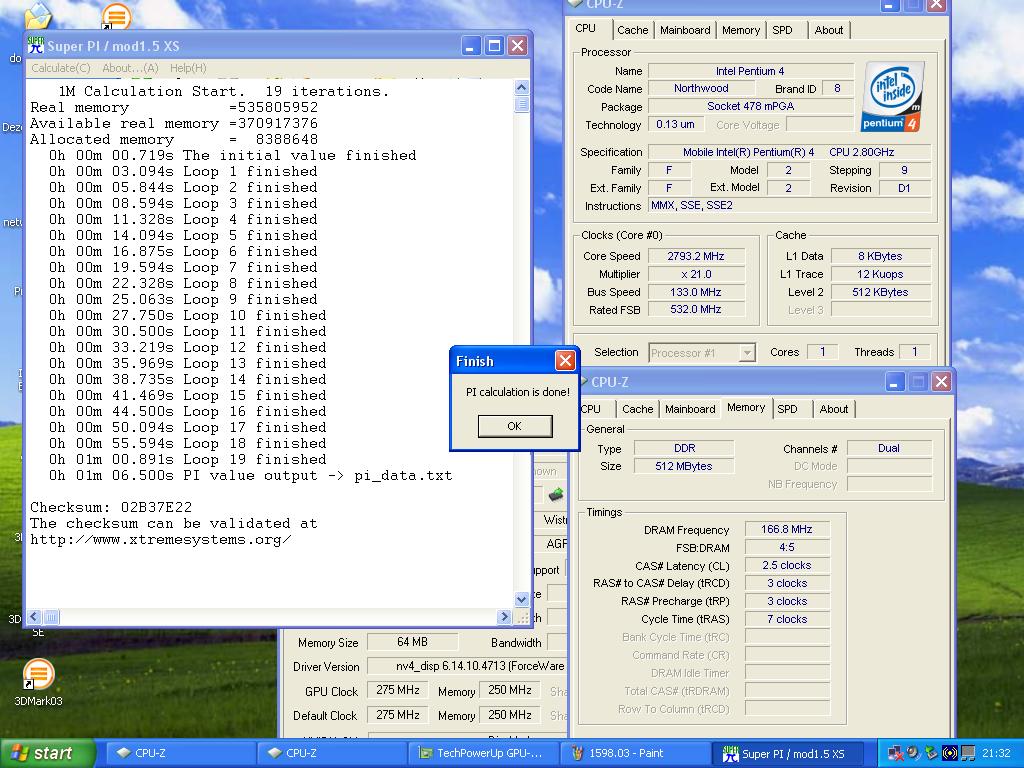Click the Intel Inside Pentium 4 logo
Screen dimensions: 1024x768
893,97
